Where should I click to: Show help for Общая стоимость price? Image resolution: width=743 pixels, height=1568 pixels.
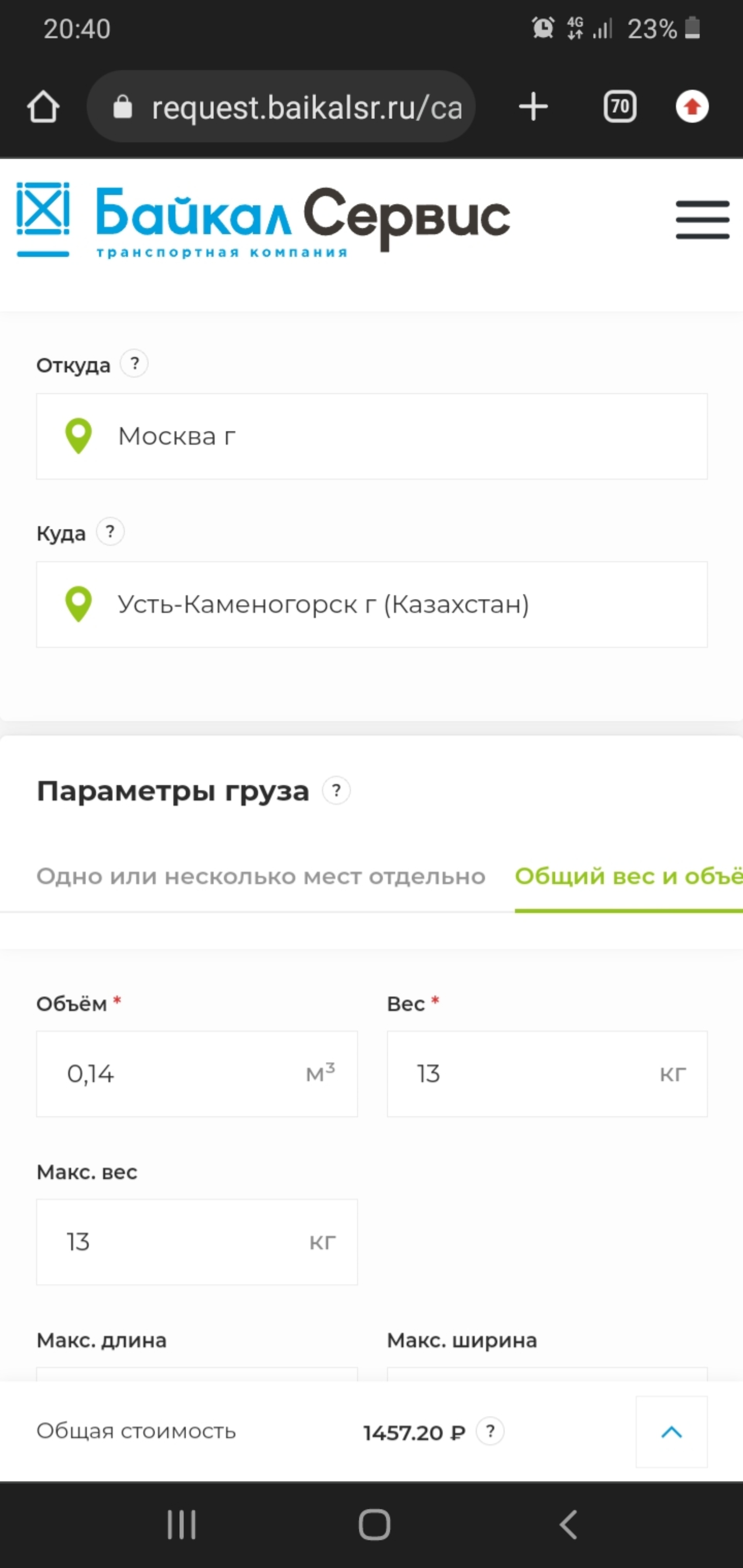[x=490, y=1431]
